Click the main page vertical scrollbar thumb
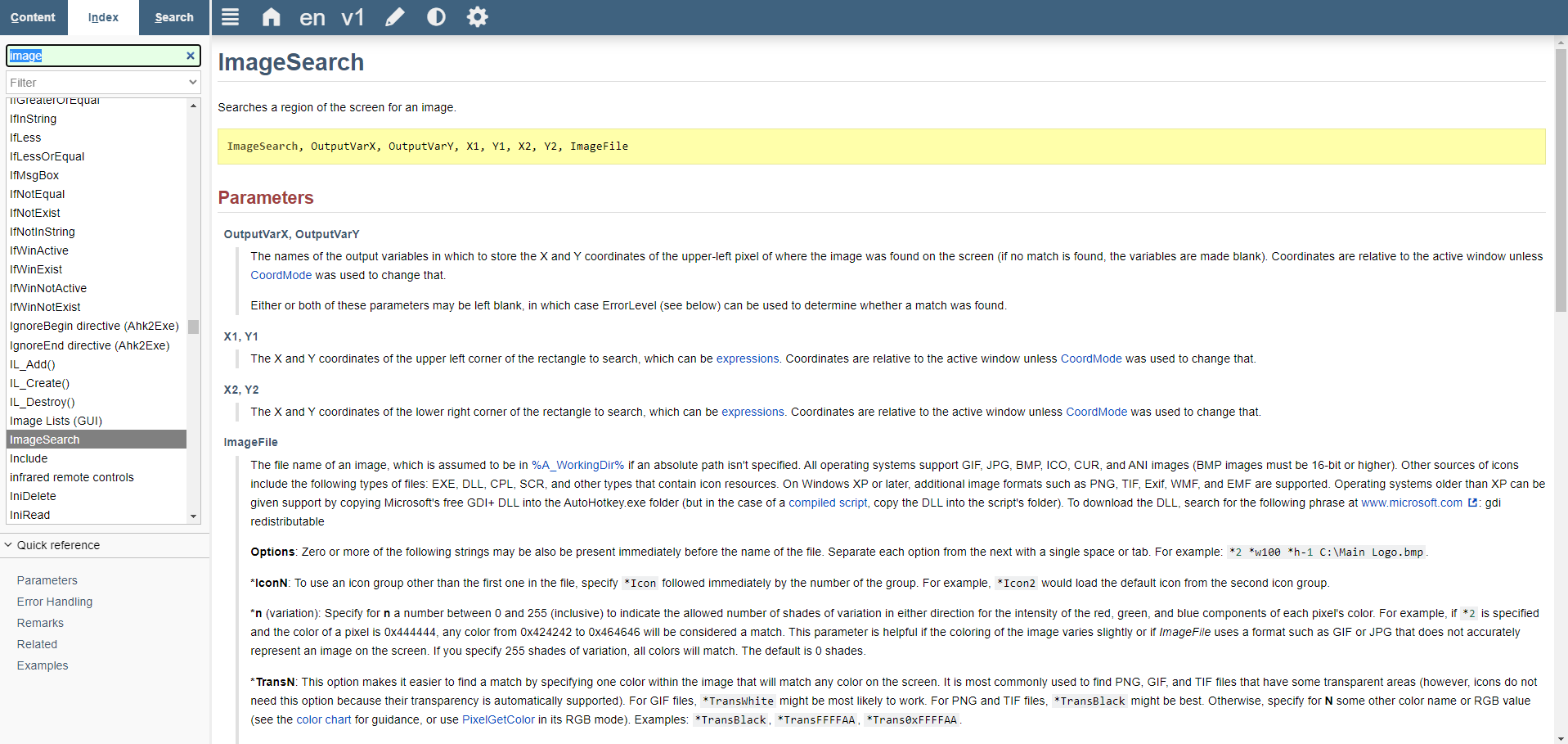Viewport: 1568px width, 744px height. click(x=1561, y=180)
